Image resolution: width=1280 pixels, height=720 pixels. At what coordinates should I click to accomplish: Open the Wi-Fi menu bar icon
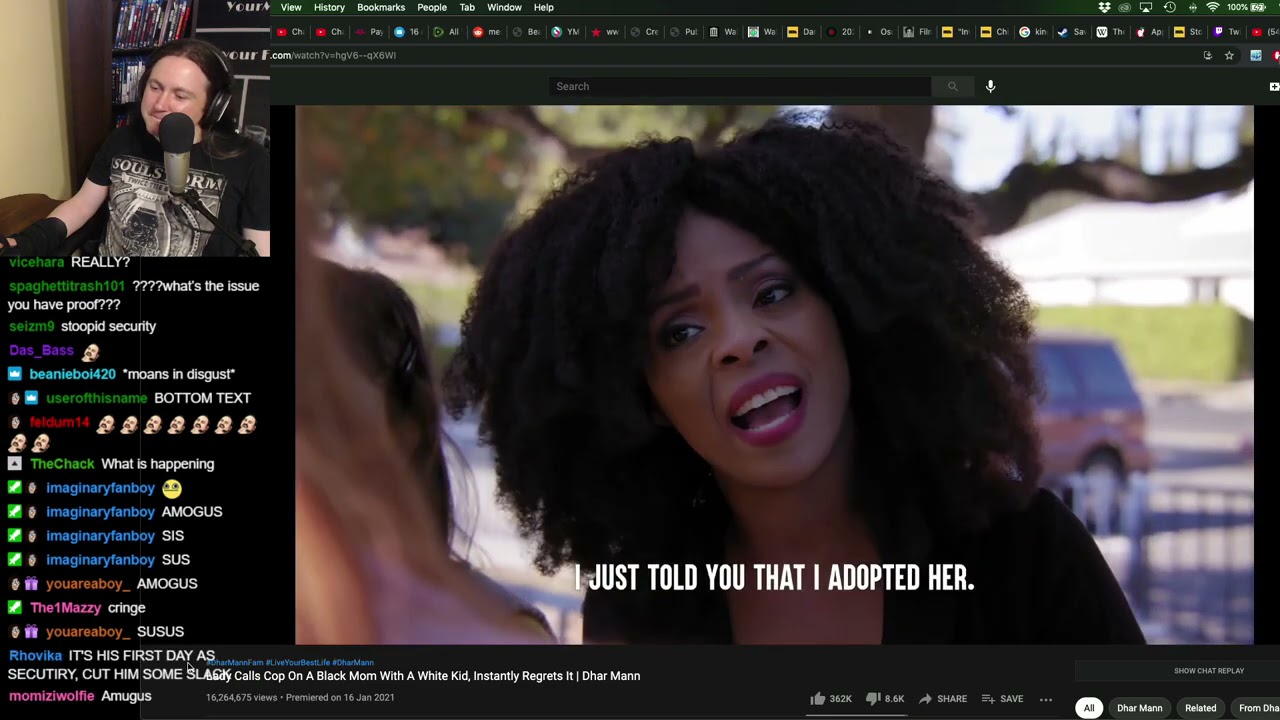(1213, 7)
